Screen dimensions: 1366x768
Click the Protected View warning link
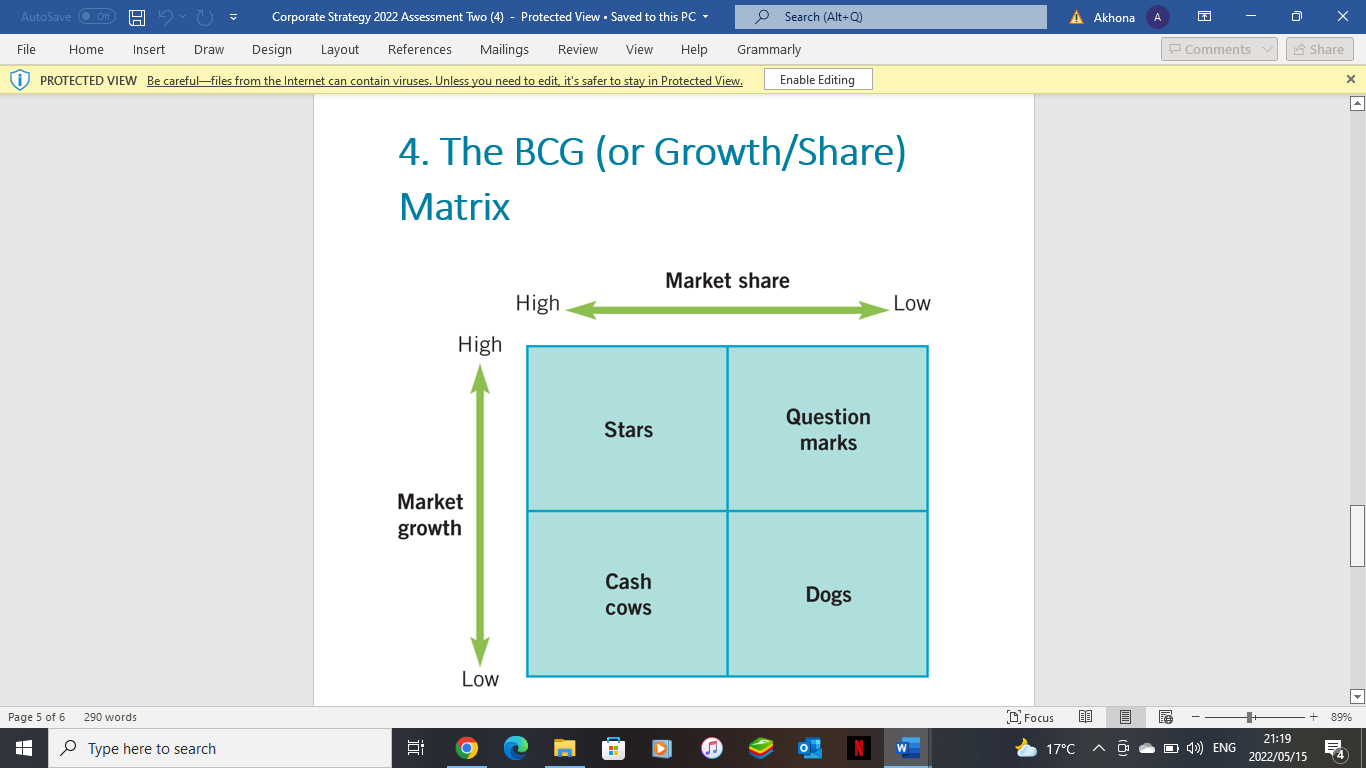445,81
